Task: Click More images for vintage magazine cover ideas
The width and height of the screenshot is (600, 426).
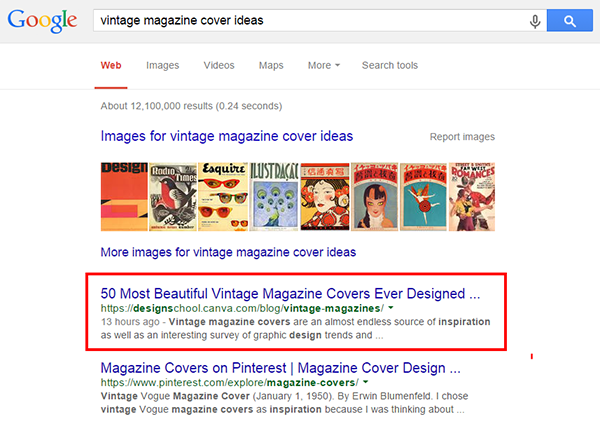Action: point(228,252)
